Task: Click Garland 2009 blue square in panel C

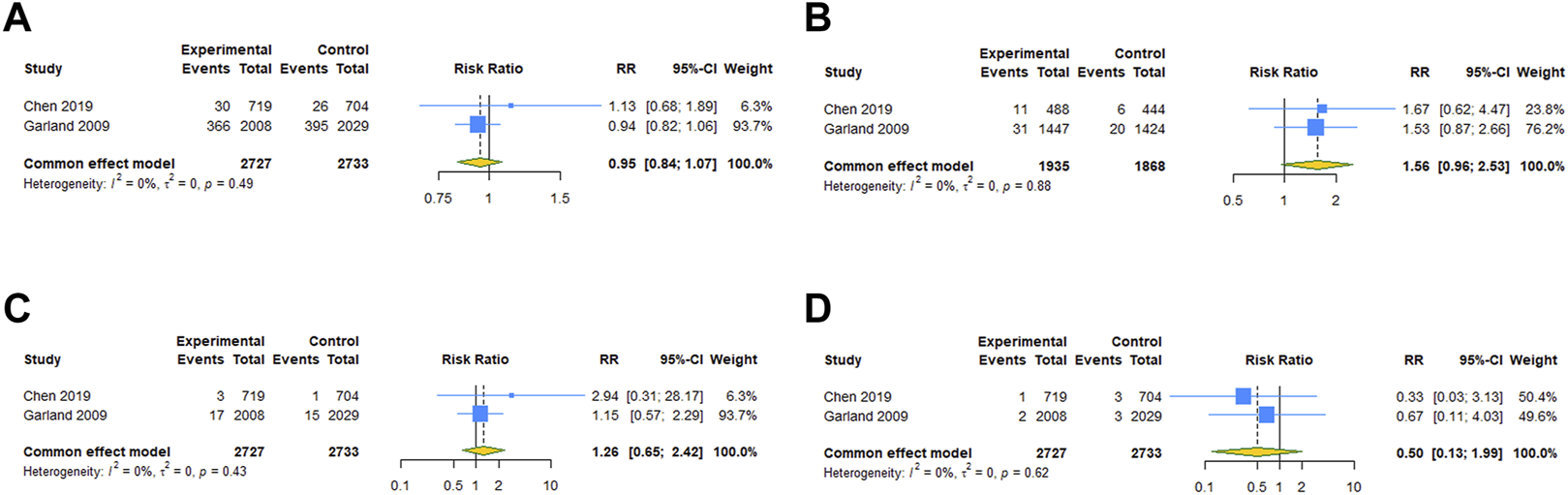Action: [x=479, y=415]
